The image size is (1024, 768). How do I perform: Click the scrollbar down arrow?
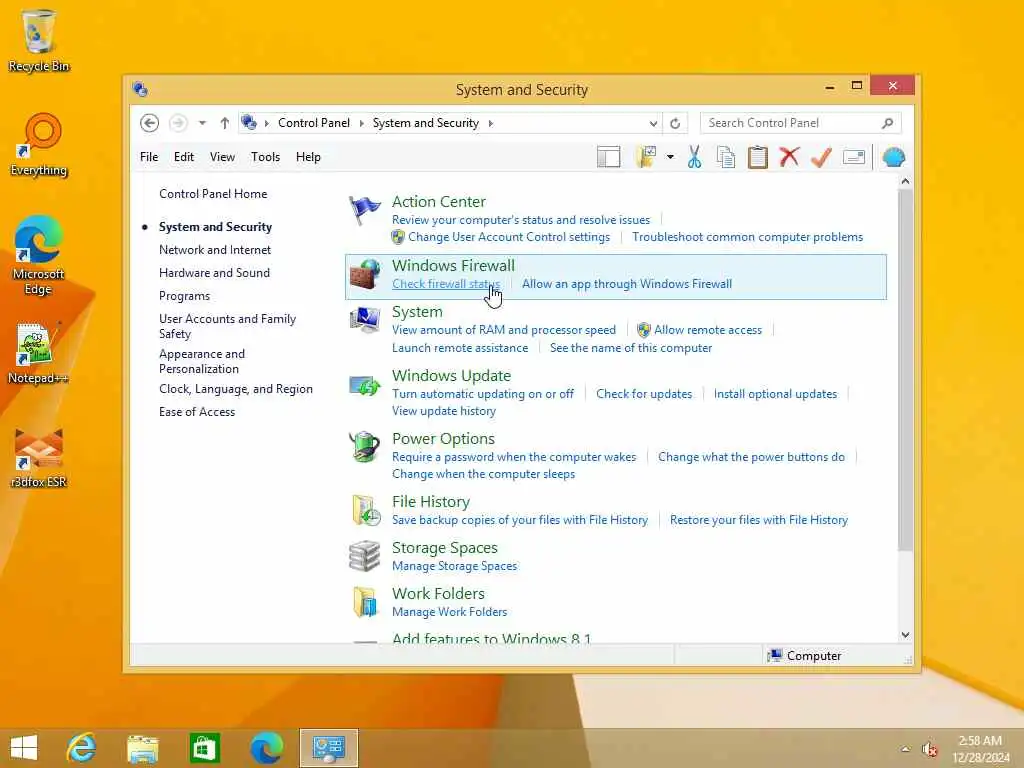(x=905, y=635)
